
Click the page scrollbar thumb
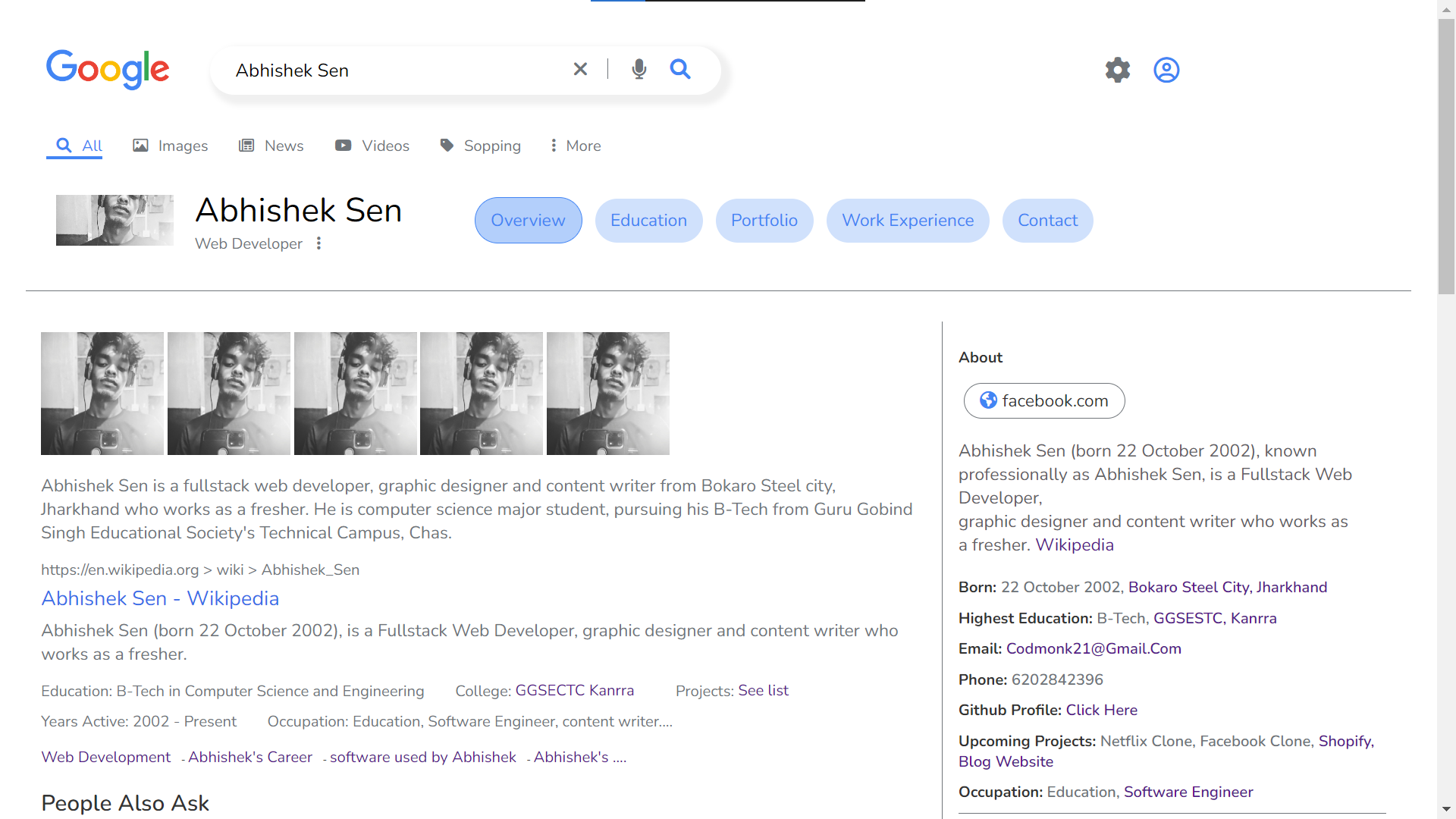click(1446, 155)
